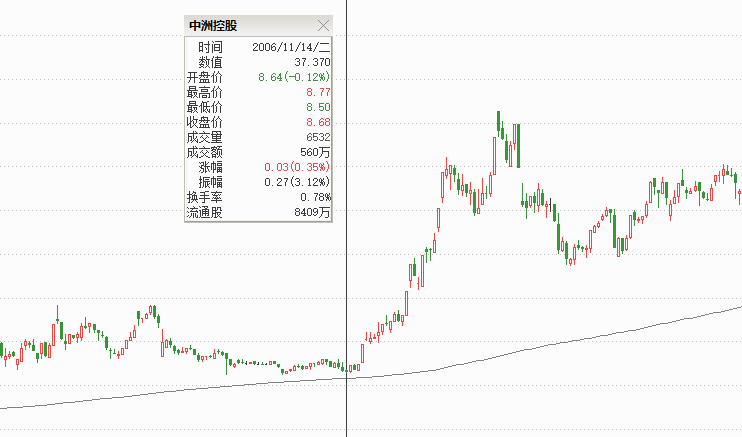Select the moving average line at the right edge

[735, 308]
